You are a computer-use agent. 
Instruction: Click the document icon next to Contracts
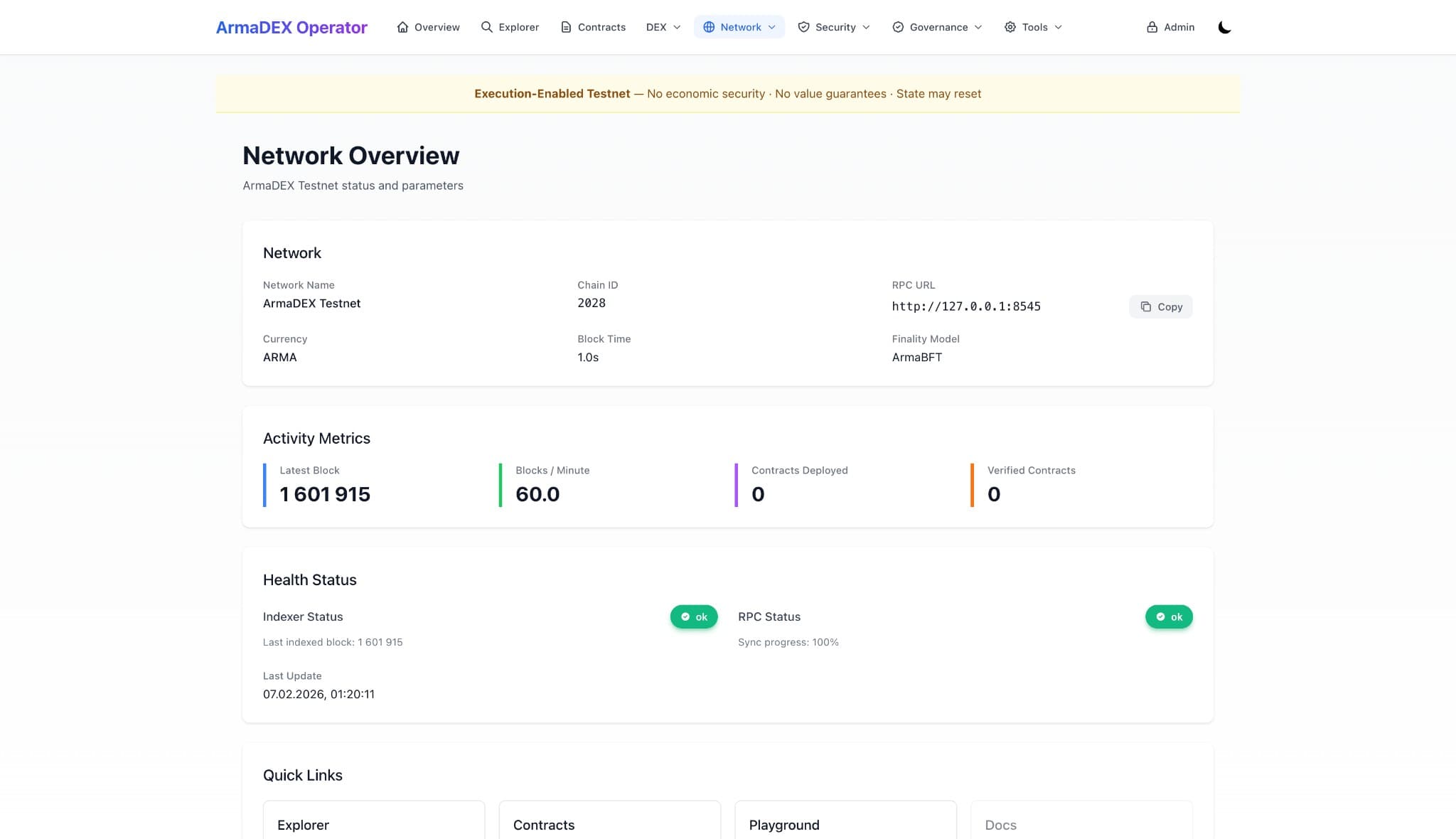coord(566,26)
